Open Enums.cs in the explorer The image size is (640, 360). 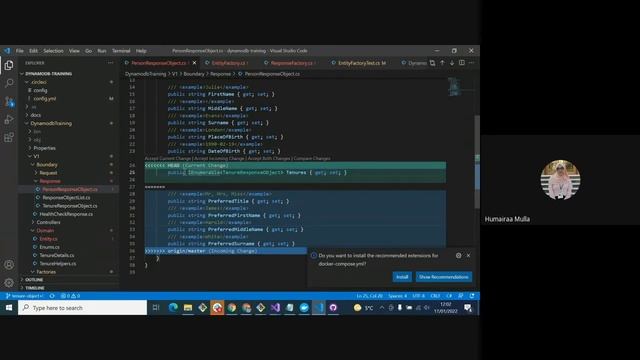click(x=49, y=247)
